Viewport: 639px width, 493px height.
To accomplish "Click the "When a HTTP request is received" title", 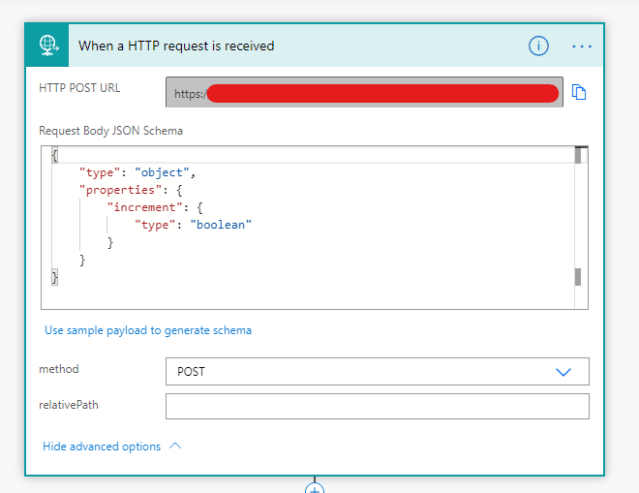I will click(x=176, y=46).
